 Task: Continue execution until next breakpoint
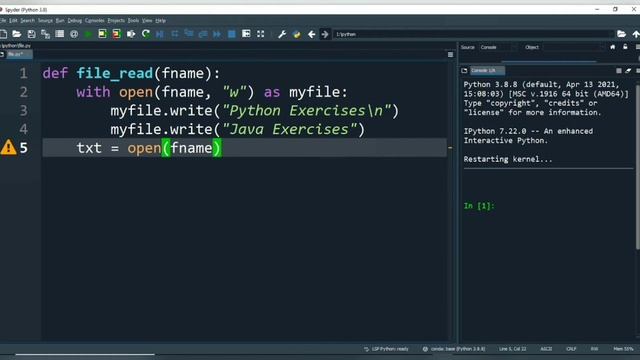tap(217, 34)
